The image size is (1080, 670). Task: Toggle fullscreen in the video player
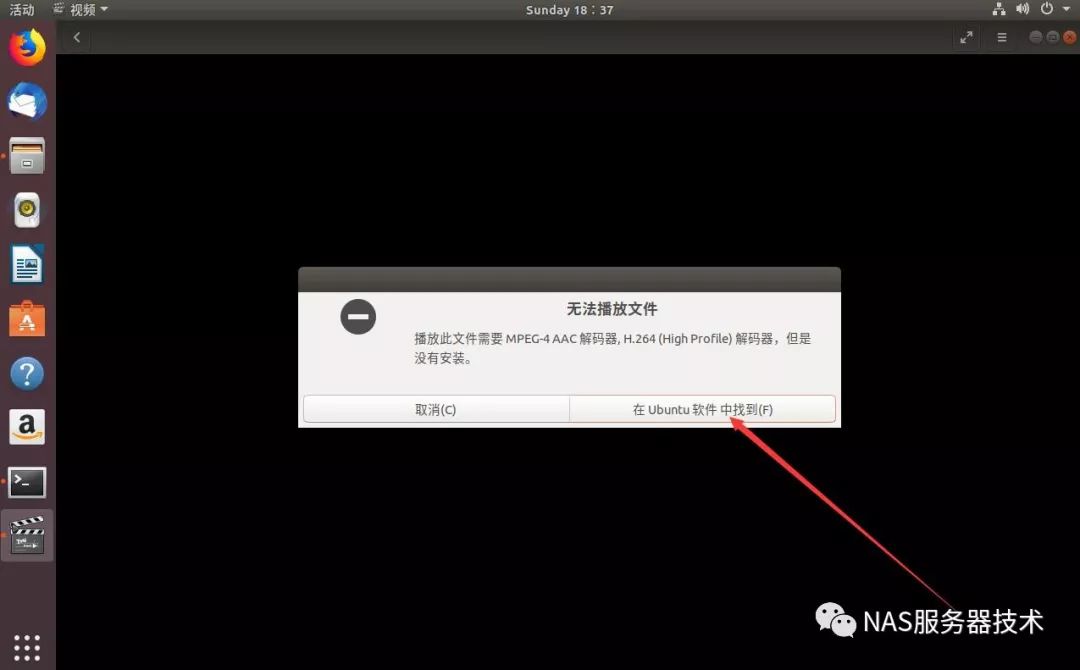[x=966, y=37]
